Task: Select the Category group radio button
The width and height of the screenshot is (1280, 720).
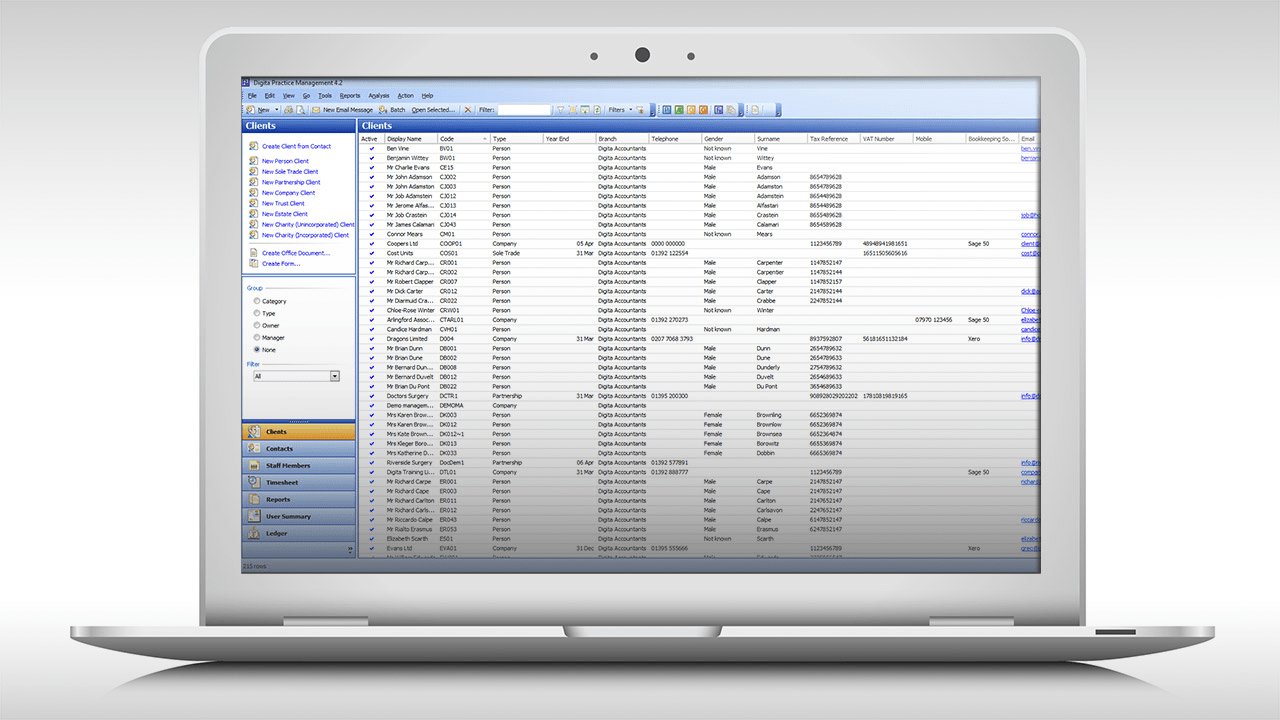Action: 257,301
